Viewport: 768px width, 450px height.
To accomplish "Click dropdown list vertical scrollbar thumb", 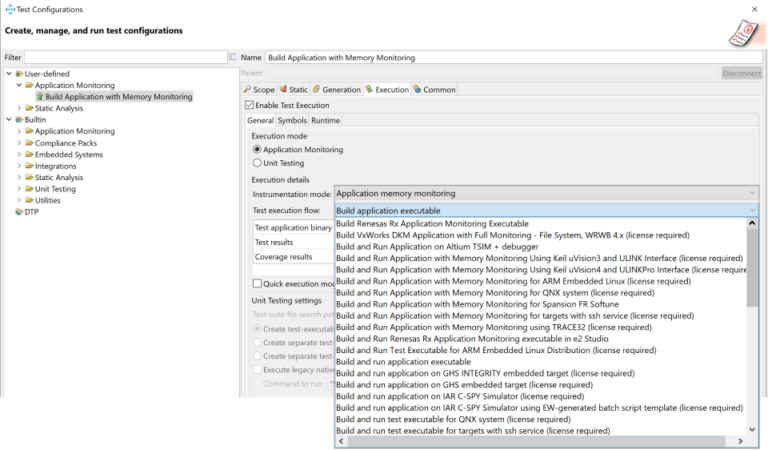I will pyautogui.click(x=752, y=267).
